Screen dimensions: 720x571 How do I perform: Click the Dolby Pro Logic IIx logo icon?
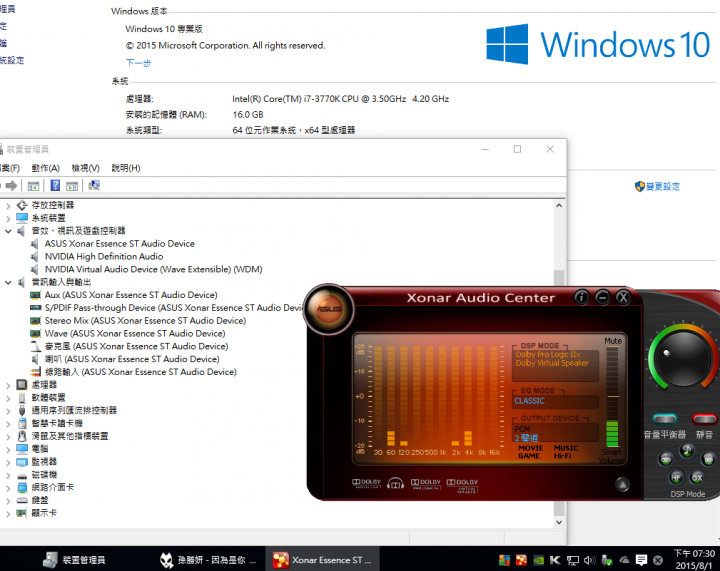(426, 484)
